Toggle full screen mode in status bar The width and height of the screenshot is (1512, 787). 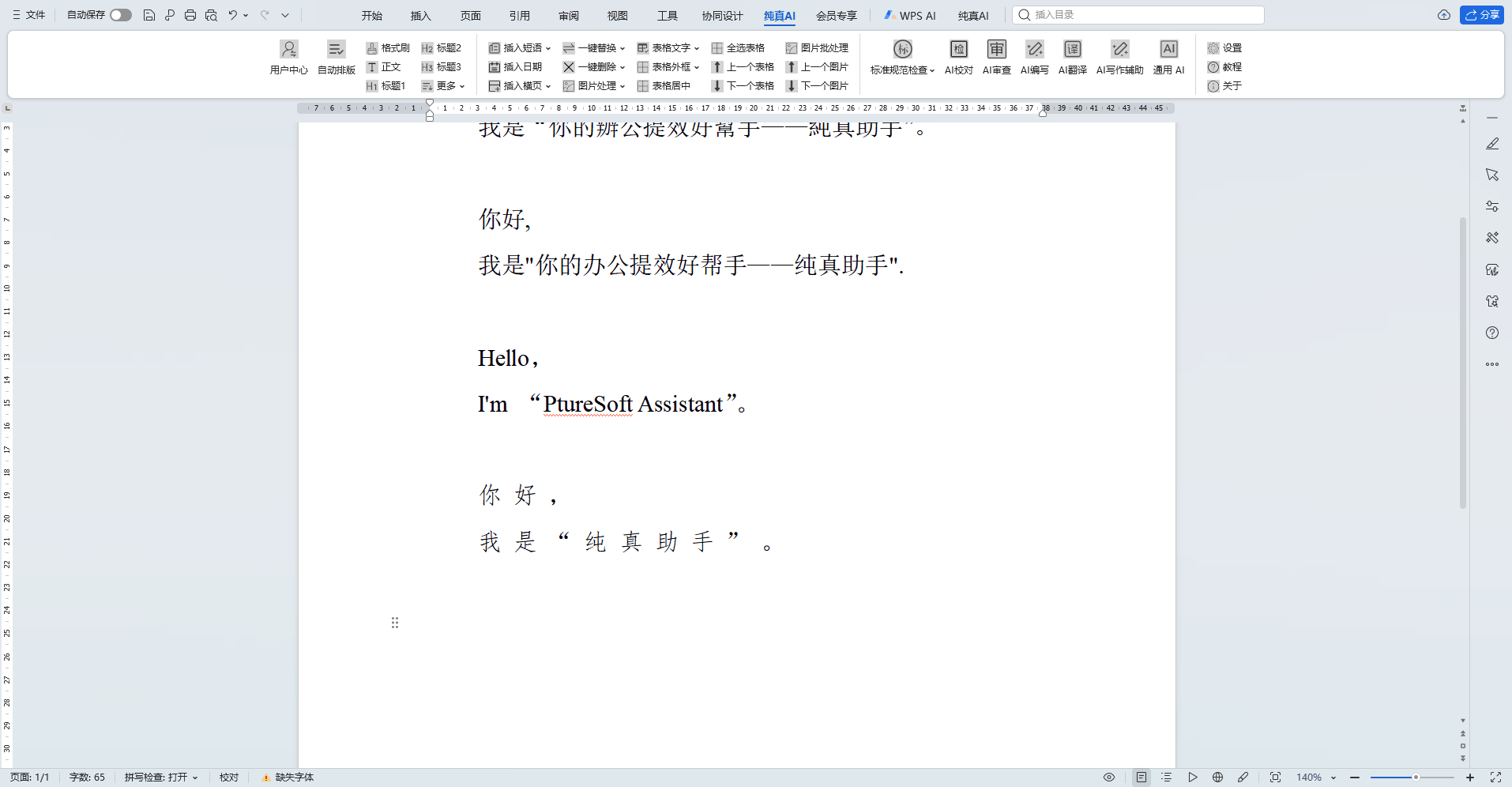pyautogui.click(x=1495, y=778)
